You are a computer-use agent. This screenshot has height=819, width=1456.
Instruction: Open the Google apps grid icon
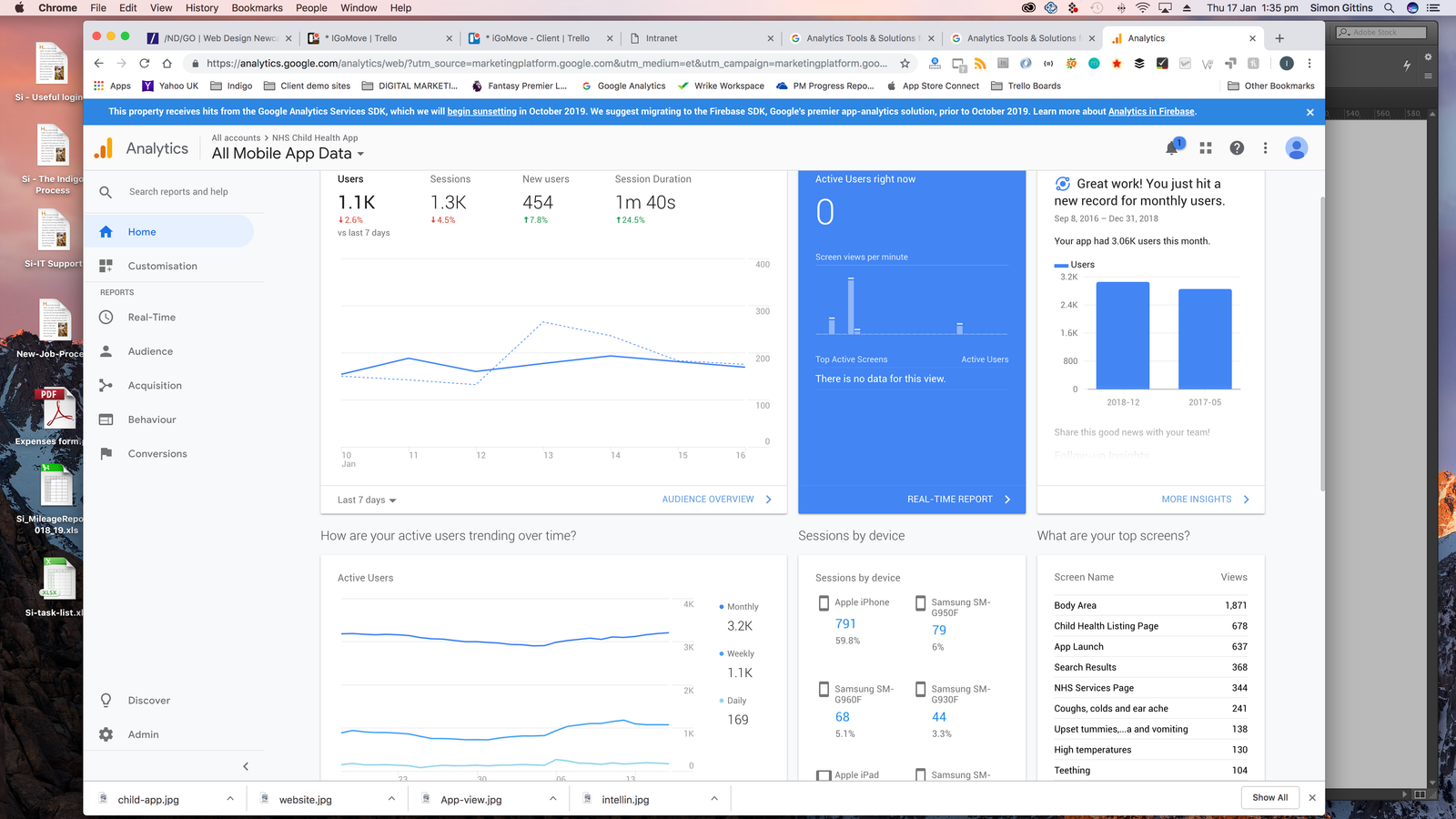[1206, 147]
